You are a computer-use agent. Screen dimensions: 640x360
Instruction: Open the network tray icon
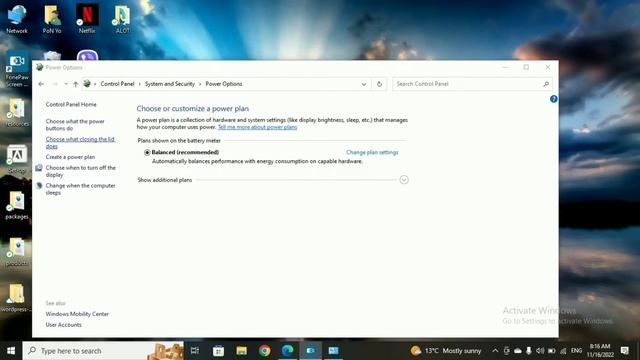[563, 351]
